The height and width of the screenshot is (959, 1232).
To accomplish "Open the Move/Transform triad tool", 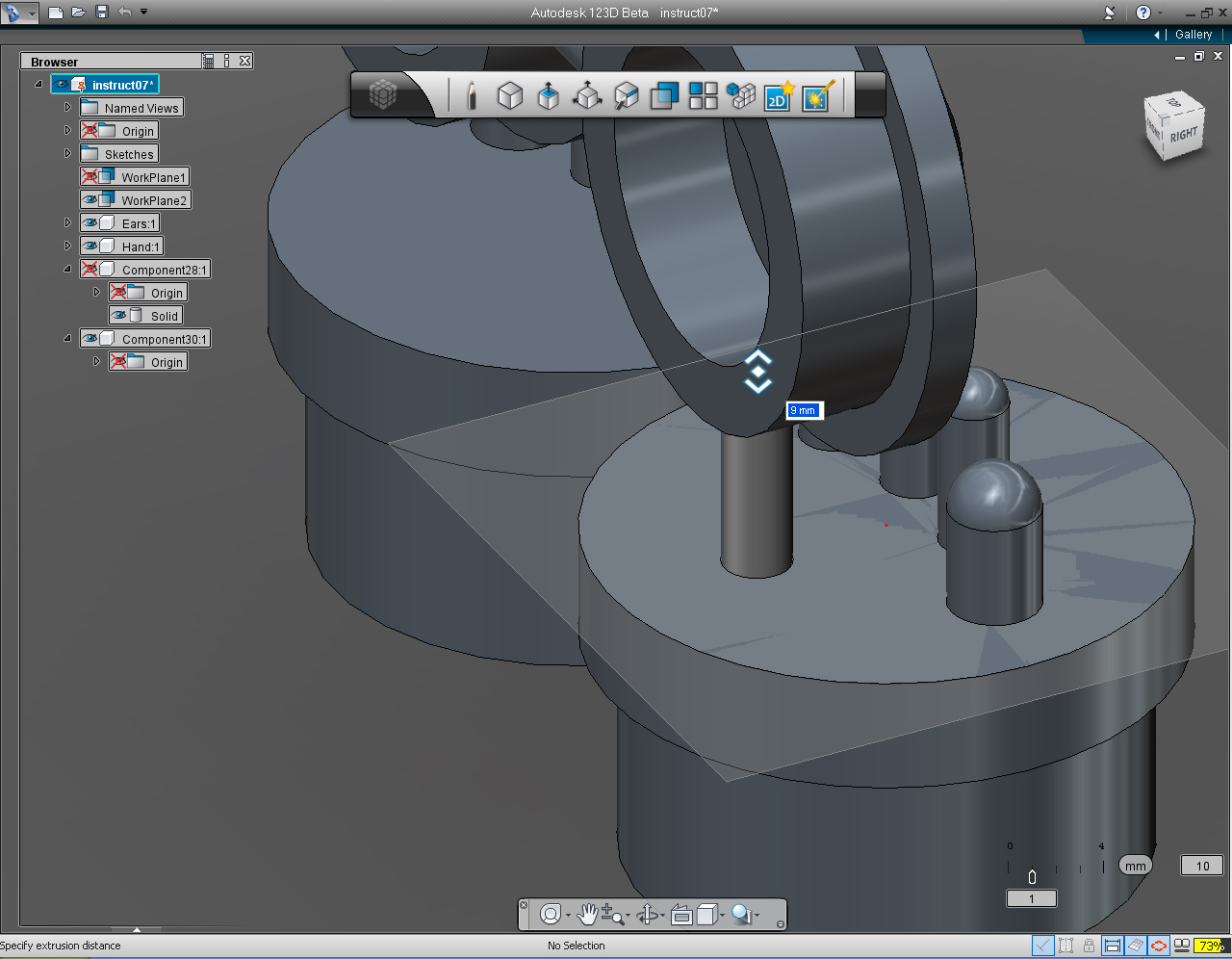I will point(587,95).
